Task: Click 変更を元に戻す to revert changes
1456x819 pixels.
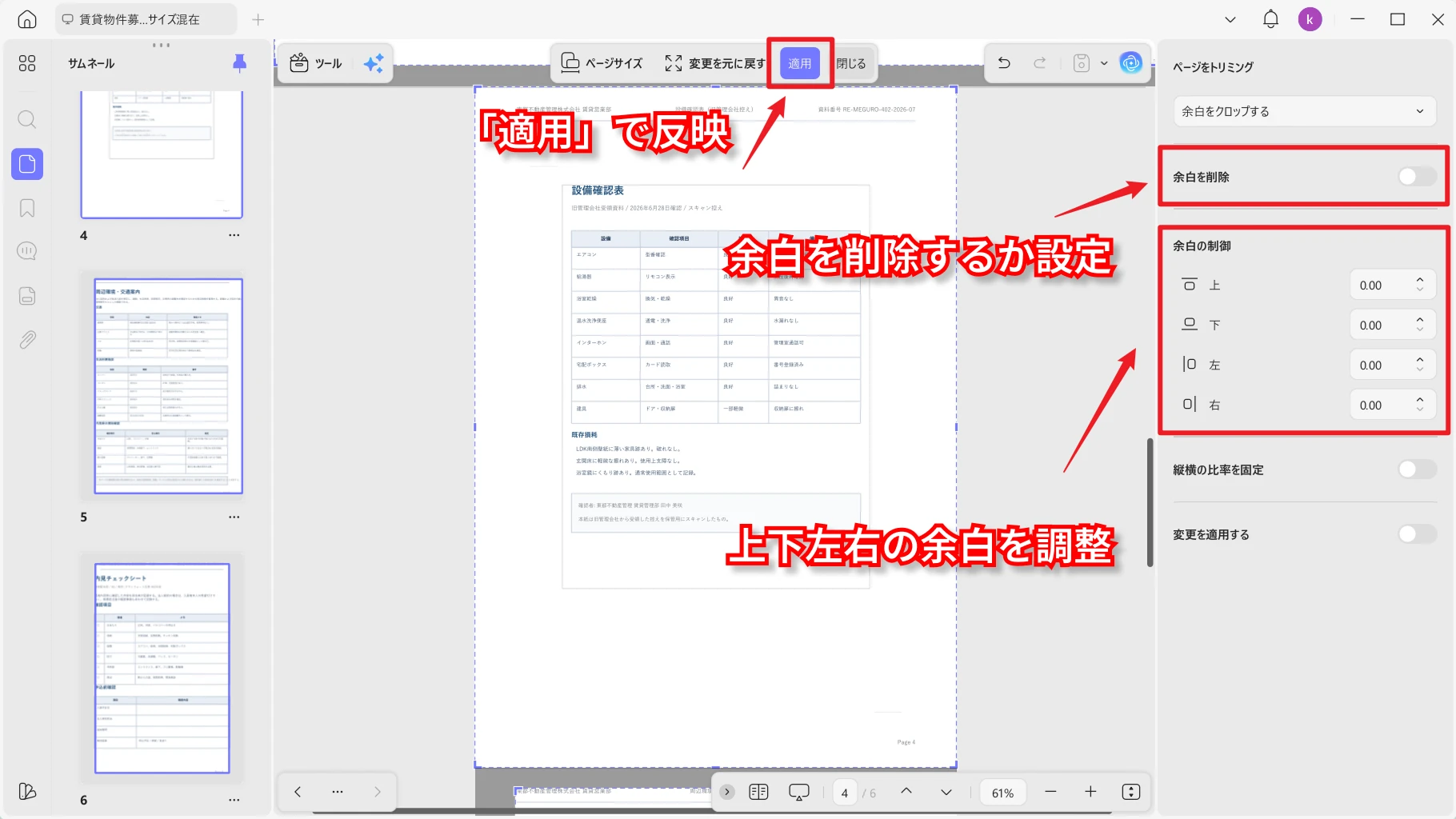Action: pos(714,63)
